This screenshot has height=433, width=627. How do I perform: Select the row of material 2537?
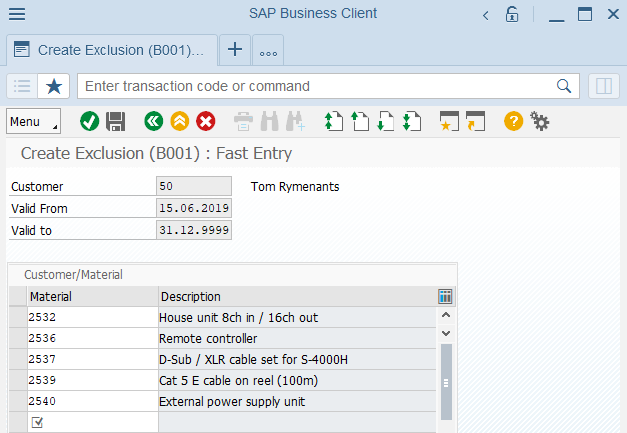coord(18,359)
